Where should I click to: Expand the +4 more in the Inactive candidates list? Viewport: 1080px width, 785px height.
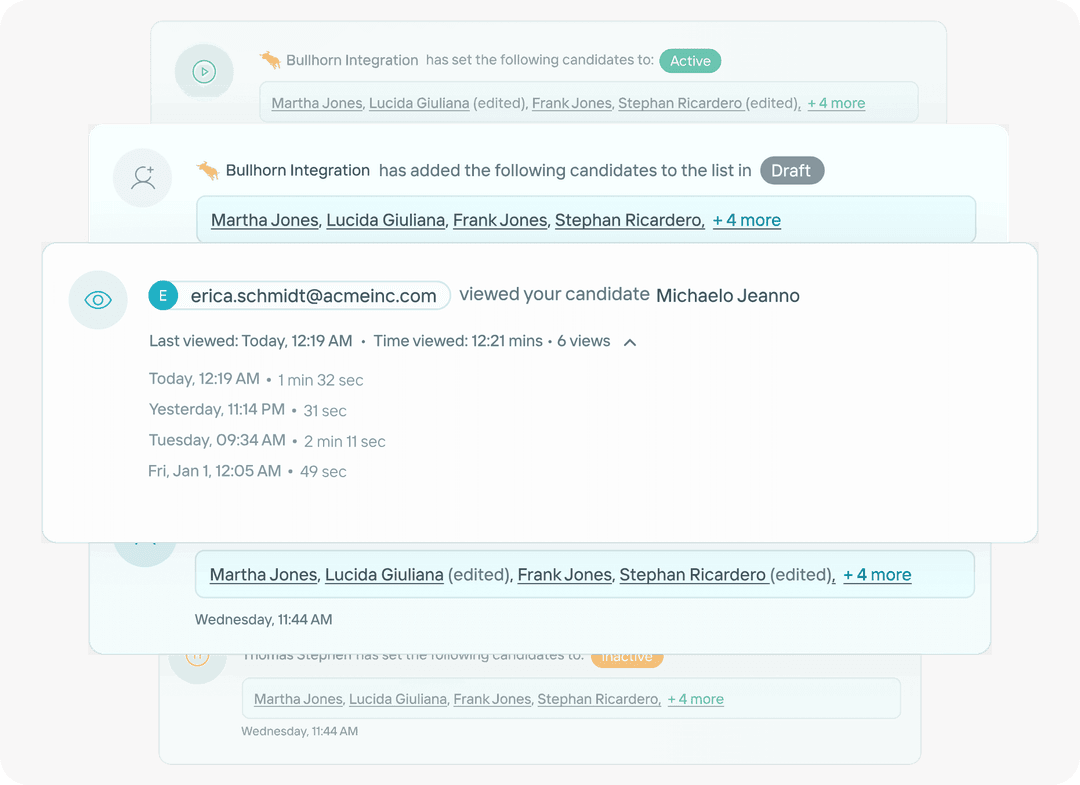pyautogui.click(x=695, y=699)
